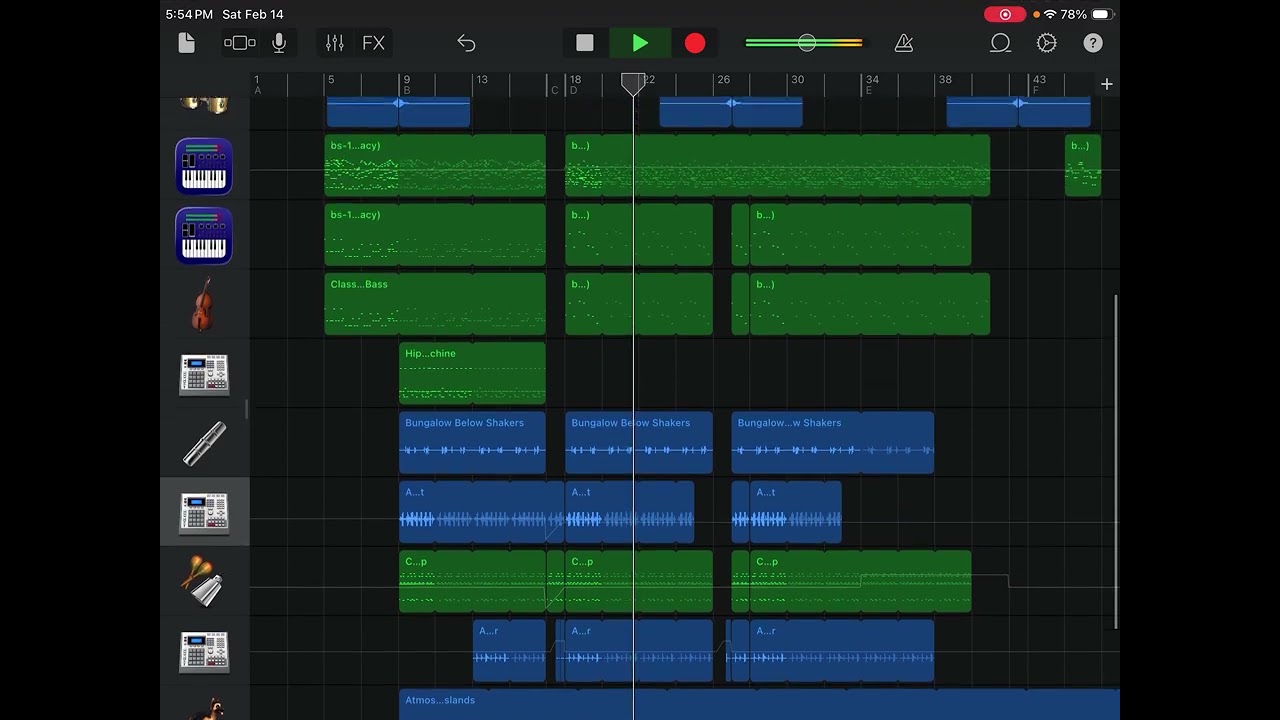The image size is (1280, 720).
Task: Select first A...r audio region
Action: (509, 650)
